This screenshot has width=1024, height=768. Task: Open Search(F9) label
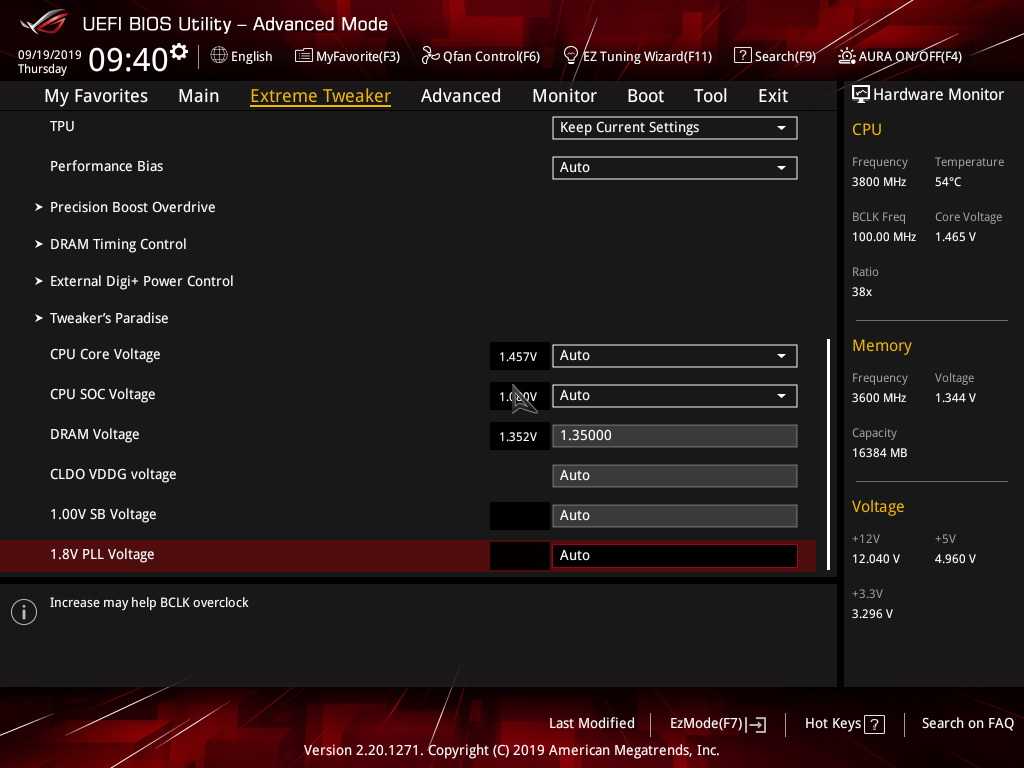pos(786,56)
